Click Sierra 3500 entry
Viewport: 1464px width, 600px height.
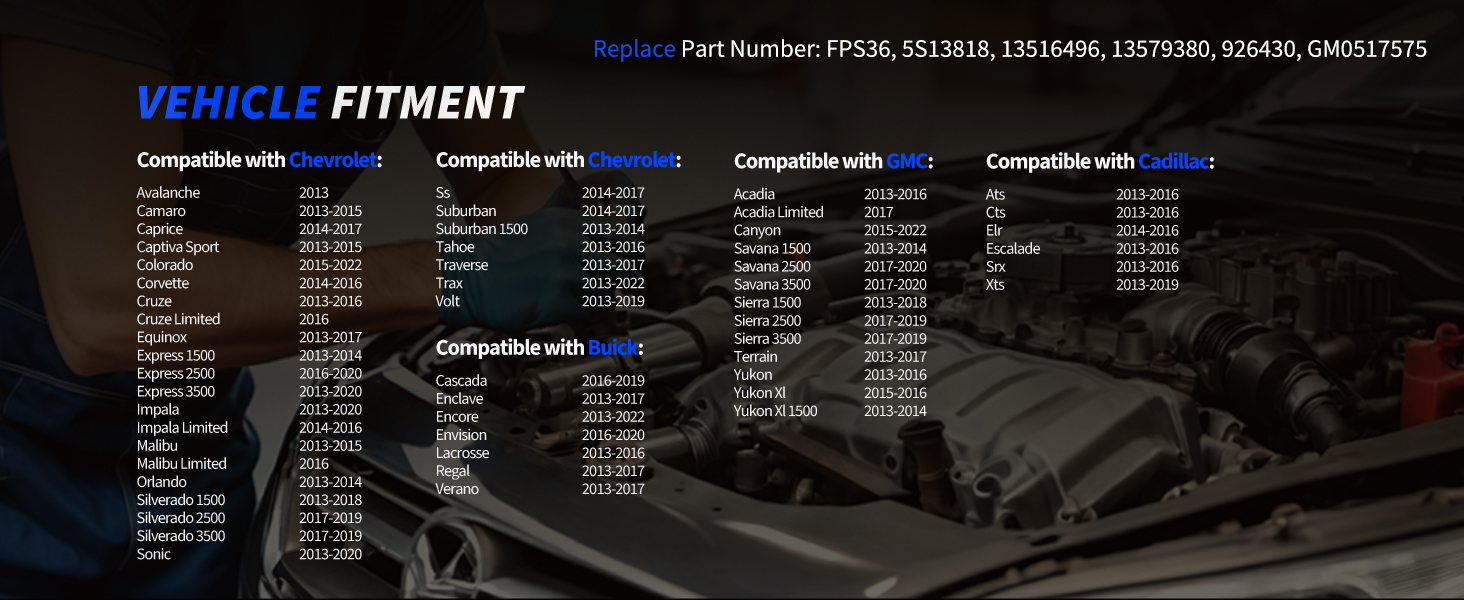pos(767,338)
